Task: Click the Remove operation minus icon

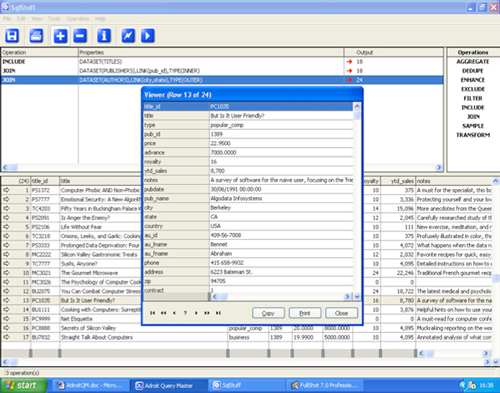Action: coord(80,36)
